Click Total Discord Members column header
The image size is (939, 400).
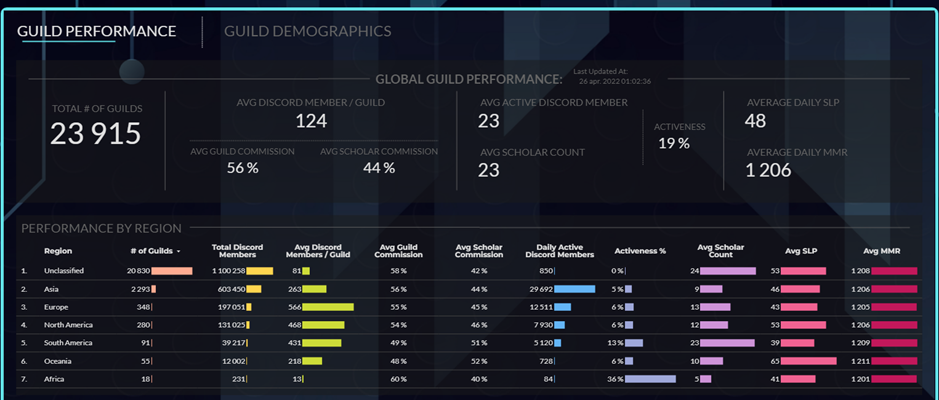[x=237, y=251]
